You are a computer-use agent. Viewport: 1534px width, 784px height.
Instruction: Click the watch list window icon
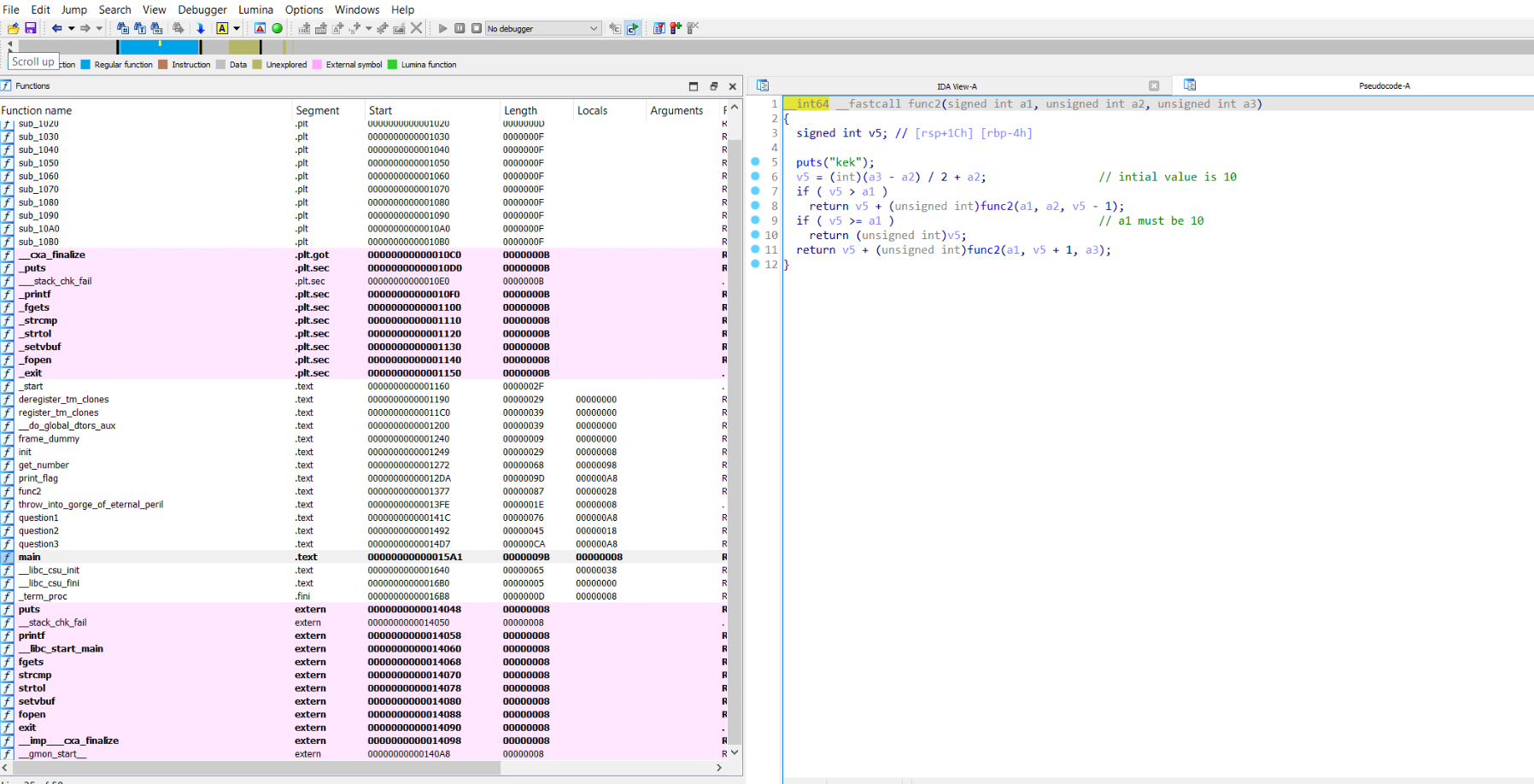(659, 28)
